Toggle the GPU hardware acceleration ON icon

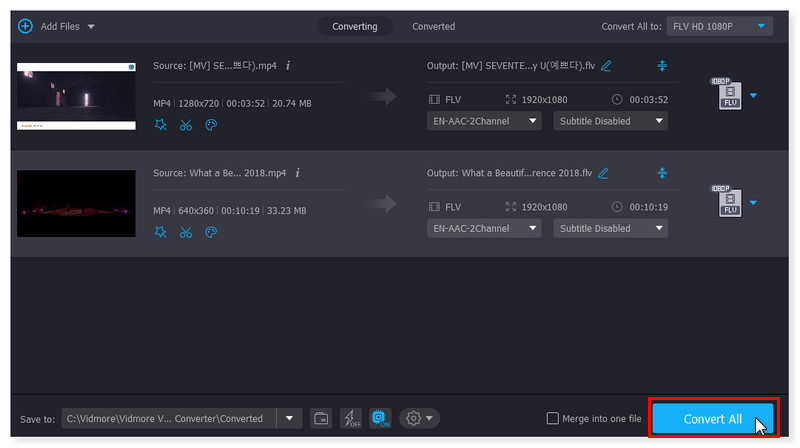pyautogui.click(x=380, y=418)
